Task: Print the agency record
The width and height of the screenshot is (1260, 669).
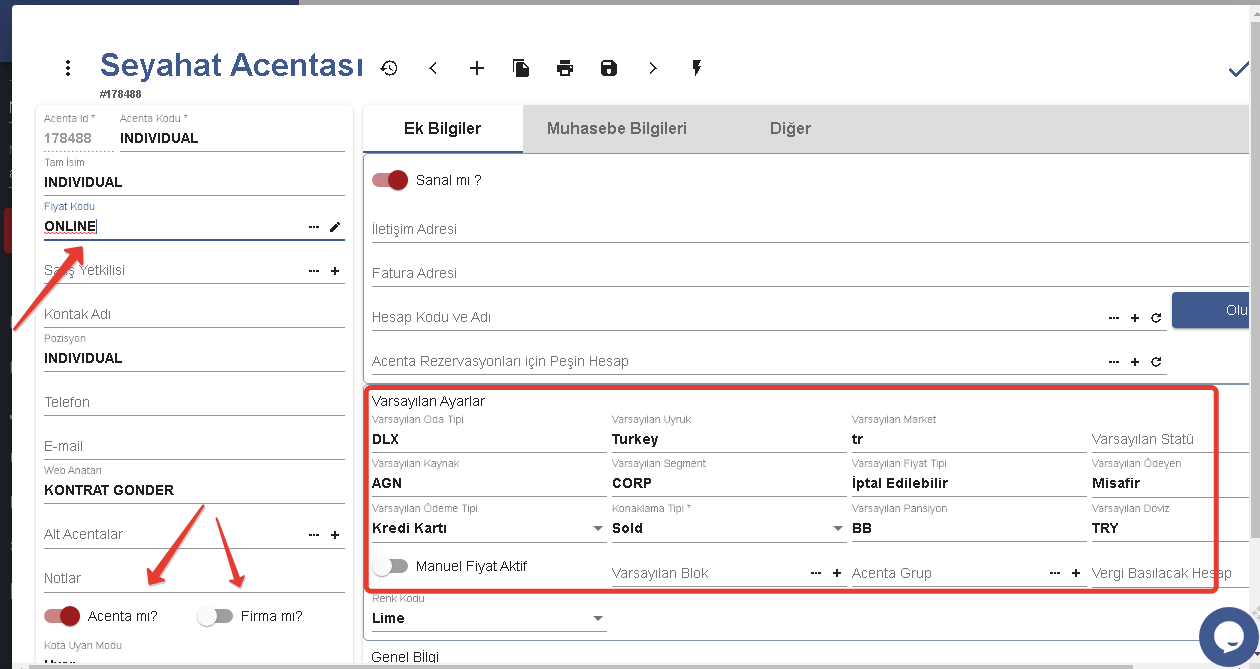Action: pos(565,68)
